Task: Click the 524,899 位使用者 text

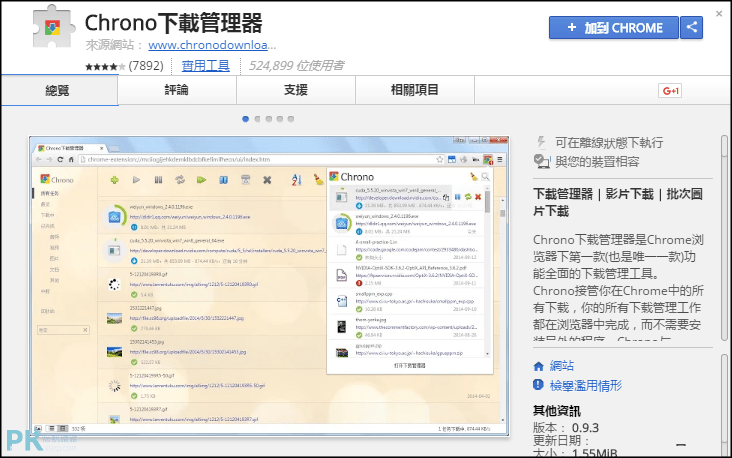Action: (296, 66)
